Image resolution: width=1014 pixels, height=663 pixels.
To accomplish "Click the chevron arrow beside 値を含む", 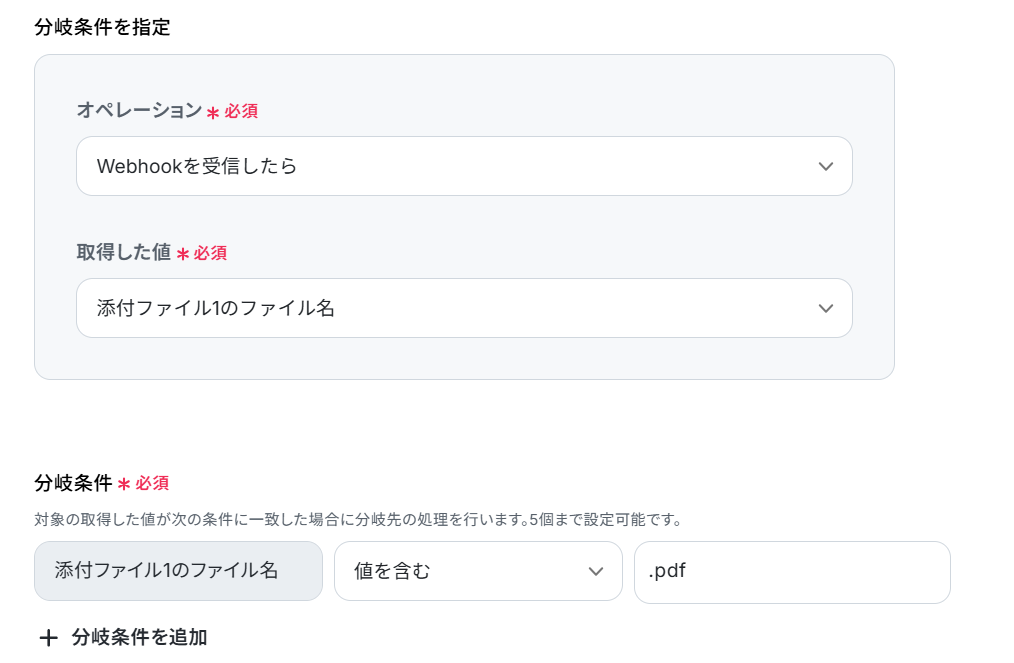I will (596, 572).
